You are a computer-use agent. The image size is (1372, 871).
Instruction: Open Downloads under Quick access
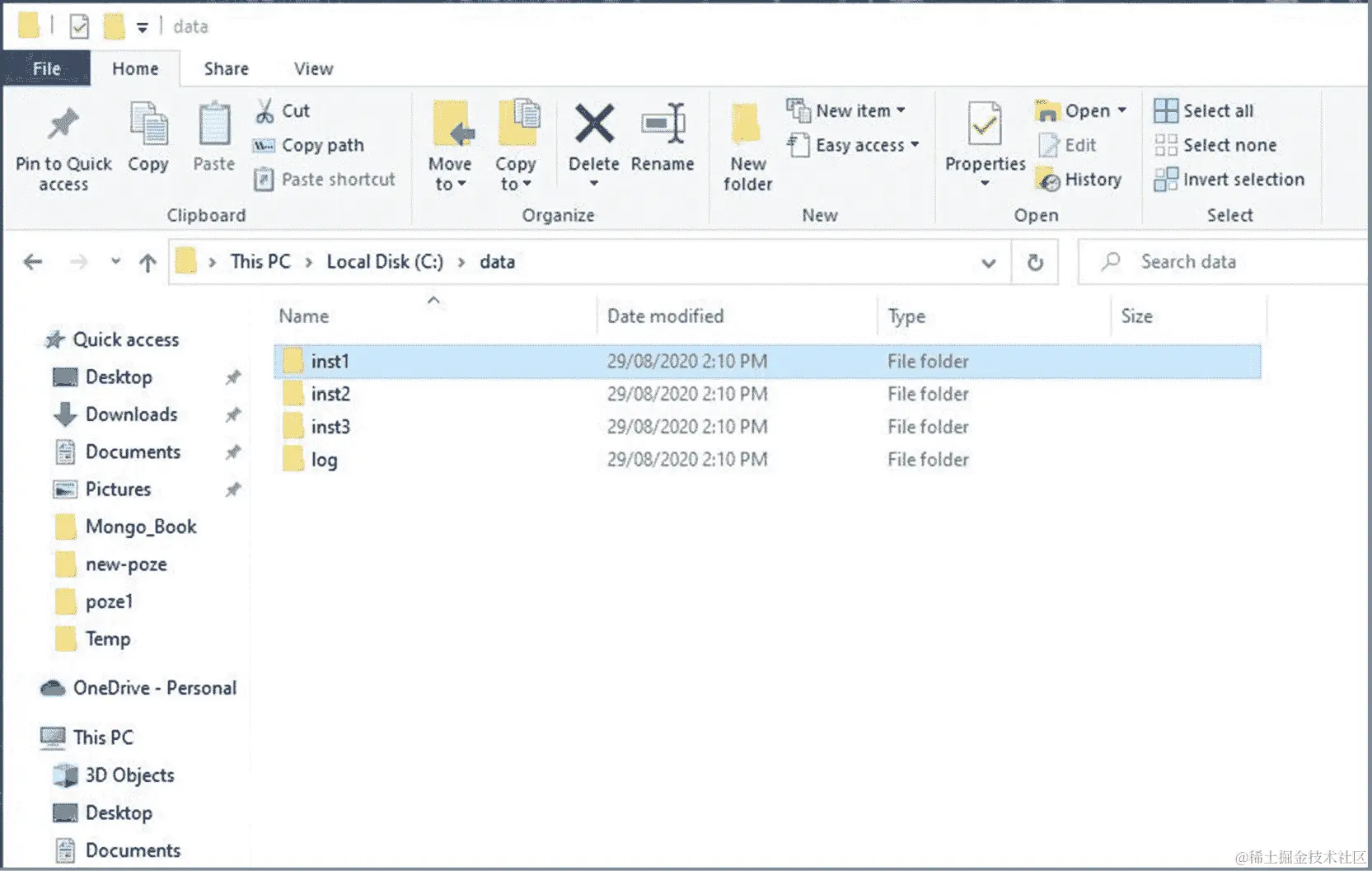[131, 414]
